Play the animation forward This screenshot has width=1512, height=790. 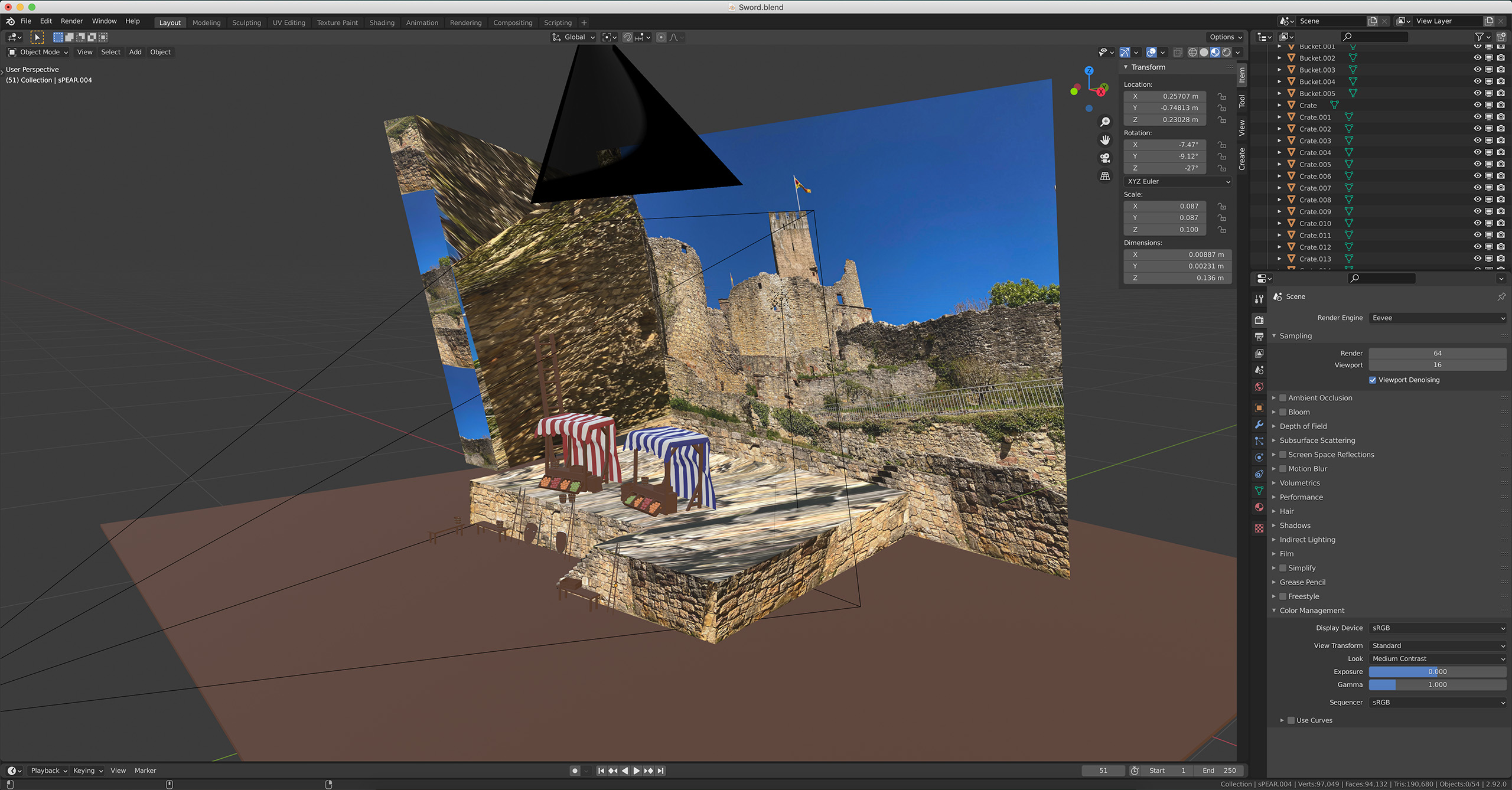637,771
